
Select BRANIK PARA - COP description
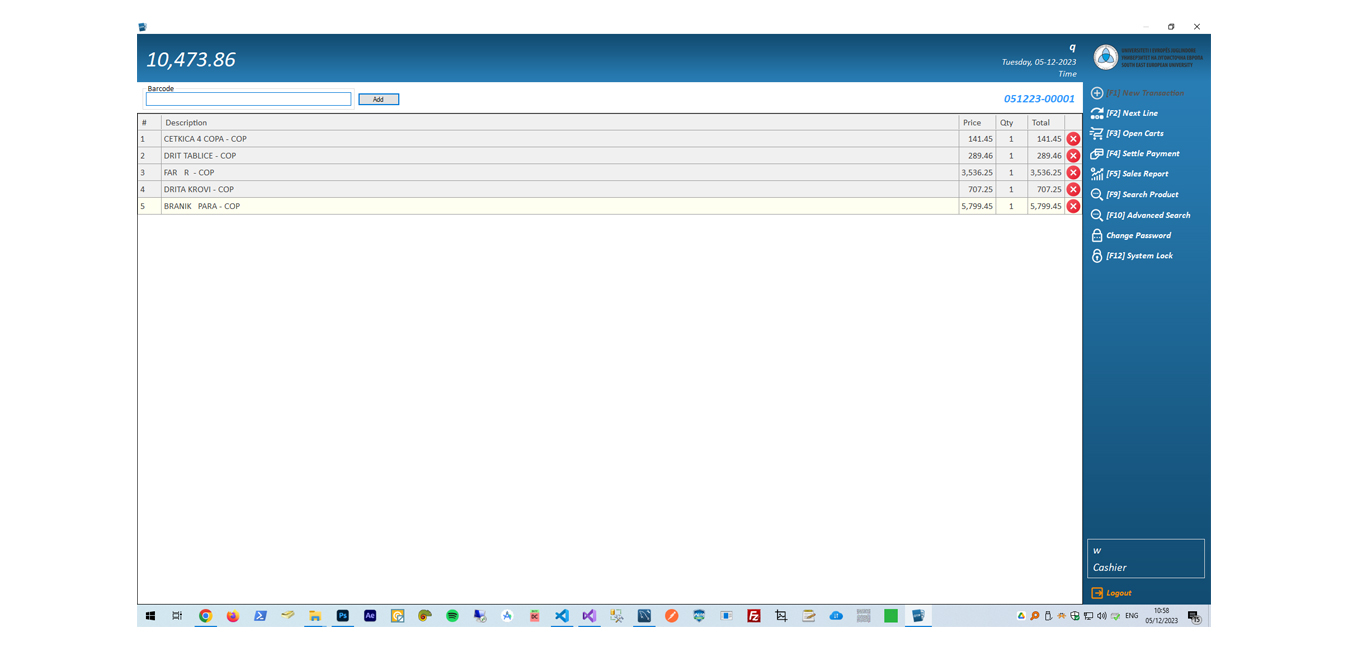tap(202, 206)
